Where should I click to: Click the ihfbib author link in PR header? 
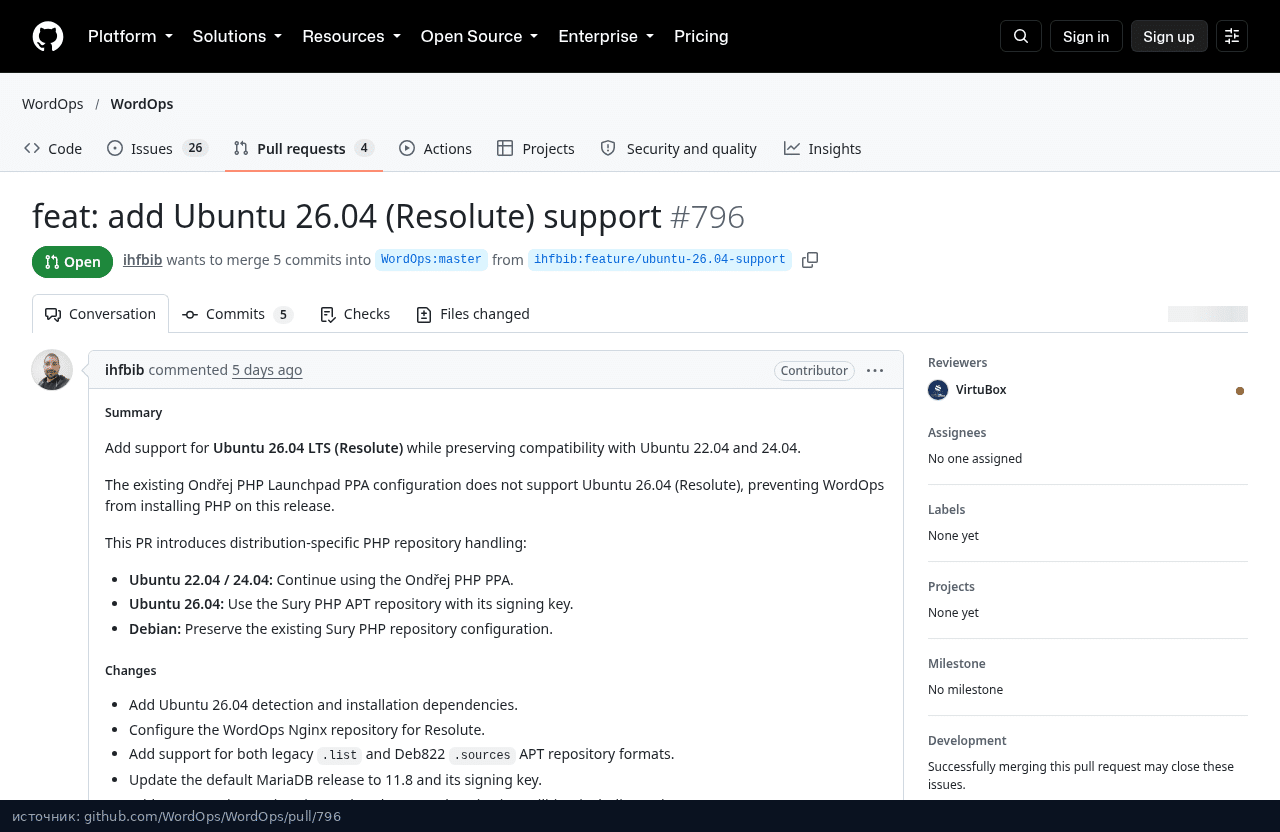point(142,260)
